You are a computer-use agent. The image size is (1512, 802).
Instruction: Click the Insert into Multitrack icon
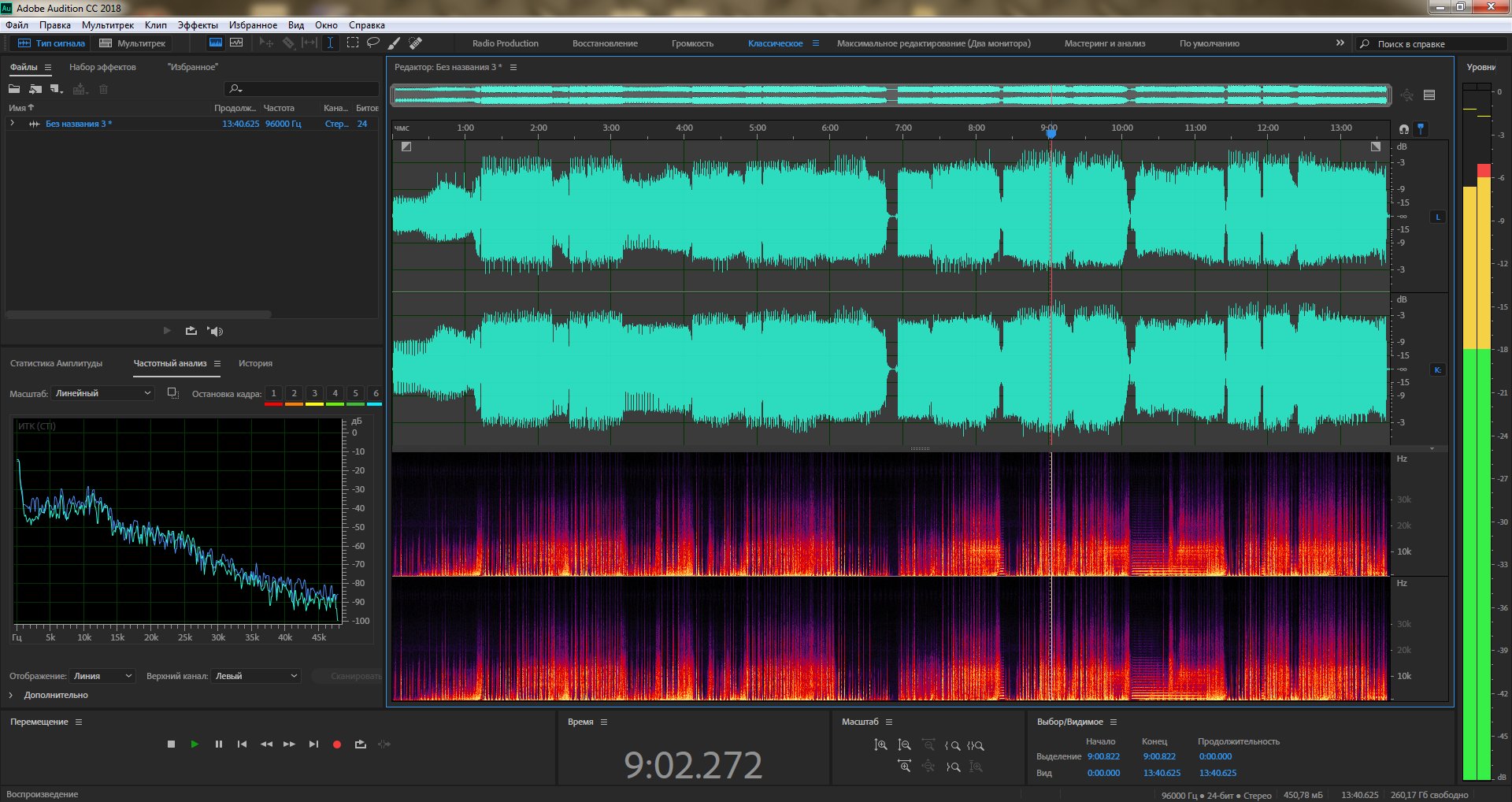tap(80, 89)
